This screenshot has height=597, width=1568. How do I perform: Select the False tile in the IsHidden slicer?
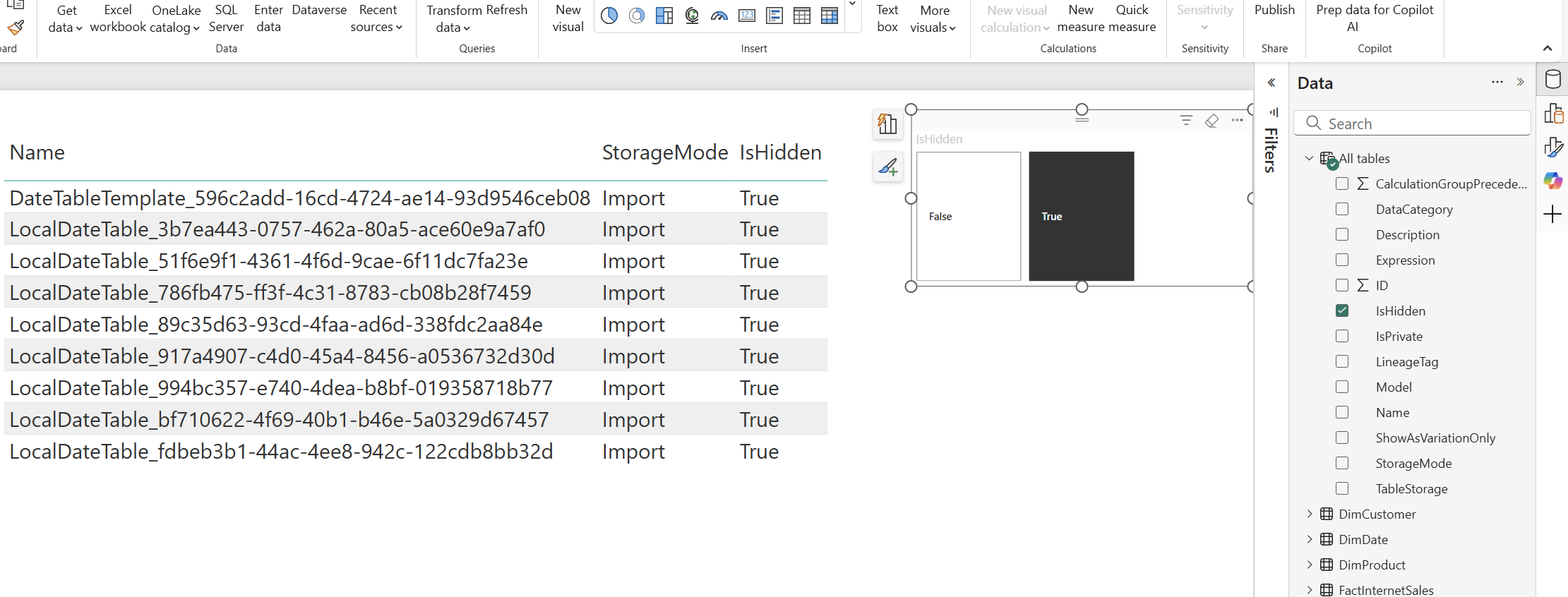(968, 216)
